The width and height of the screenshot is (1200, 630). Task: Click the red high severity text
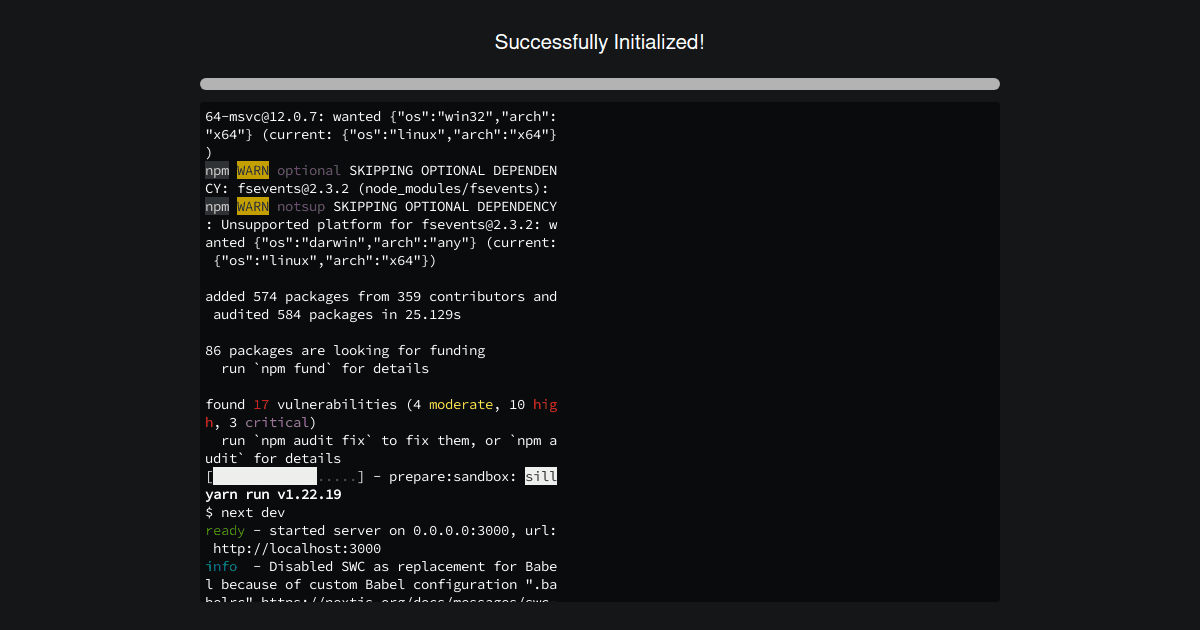(545, 404)
